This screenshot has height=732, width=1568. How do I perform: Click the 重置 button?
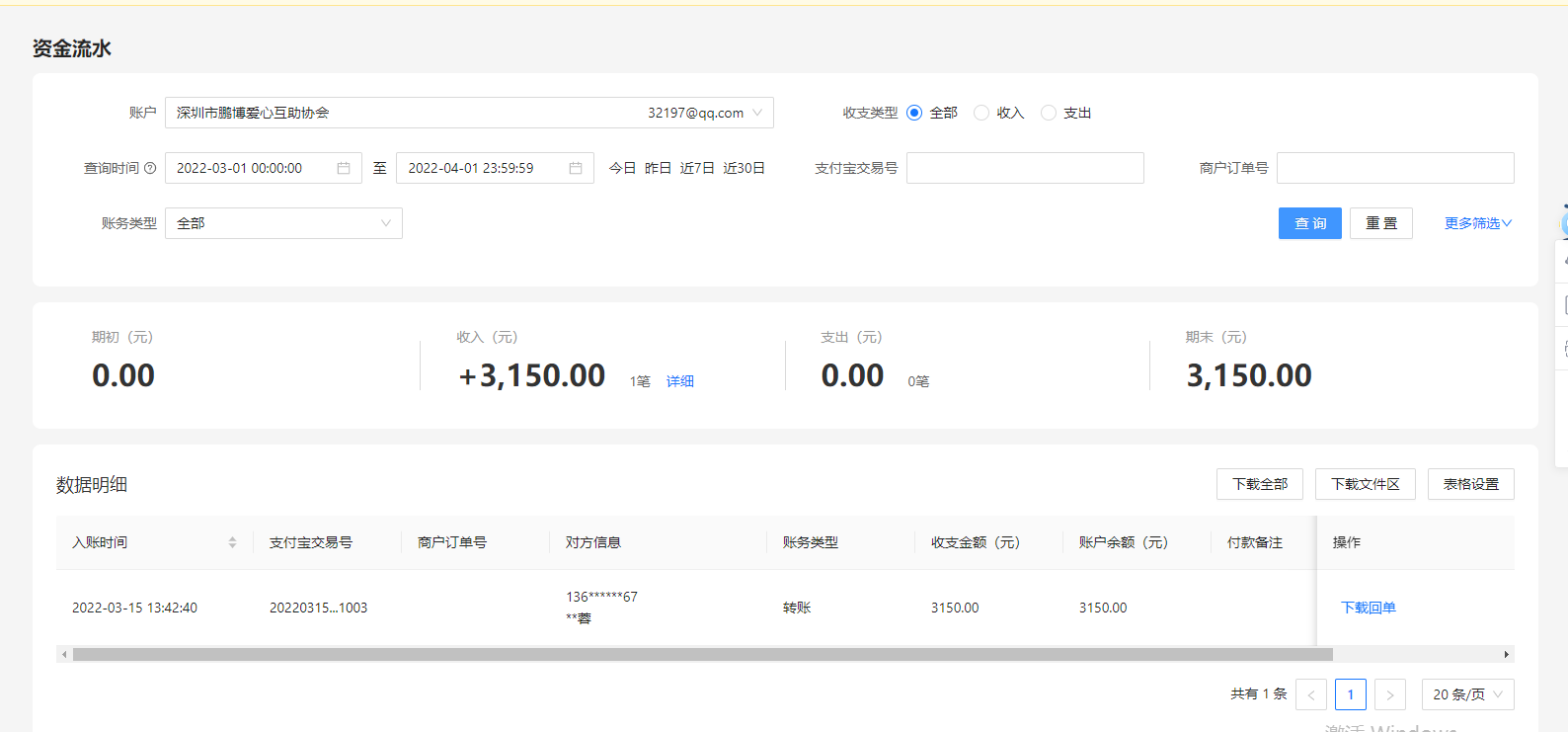coord(1381,223)
